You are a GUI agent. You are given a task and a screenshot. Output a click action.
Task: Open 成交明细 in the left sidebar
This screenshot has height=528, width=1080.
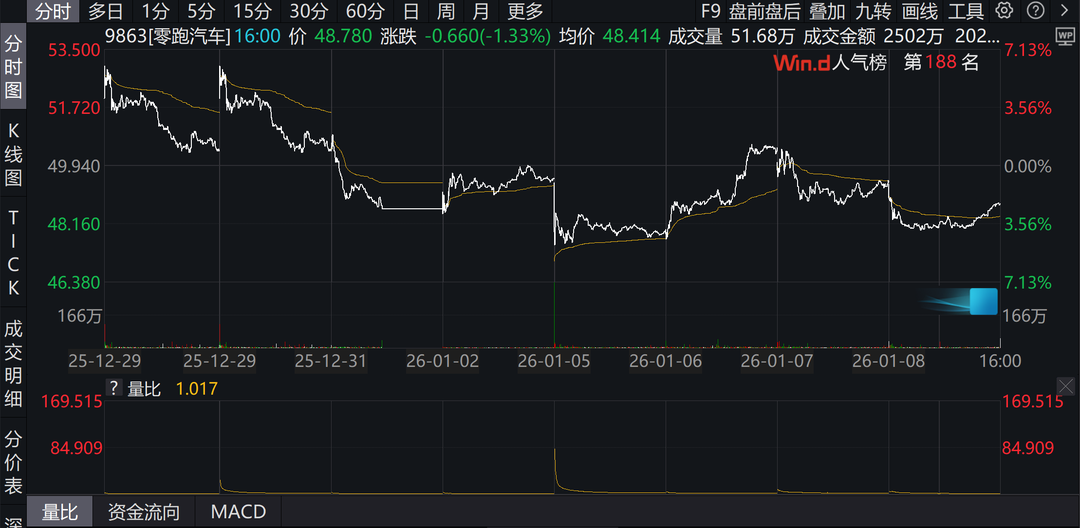13,363
